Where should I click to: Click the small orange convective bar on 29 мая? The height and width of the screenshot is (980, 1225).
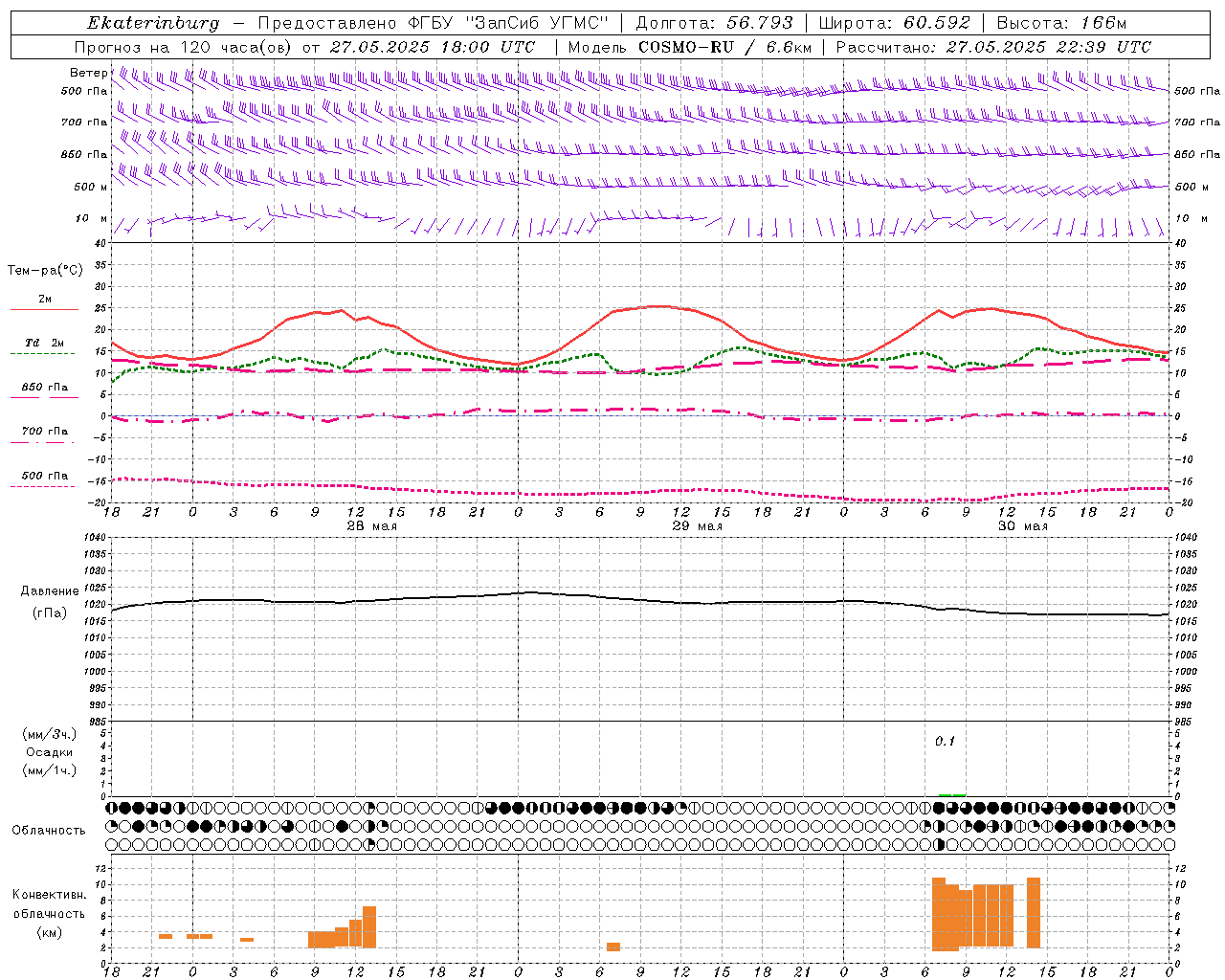coord(613,947)
